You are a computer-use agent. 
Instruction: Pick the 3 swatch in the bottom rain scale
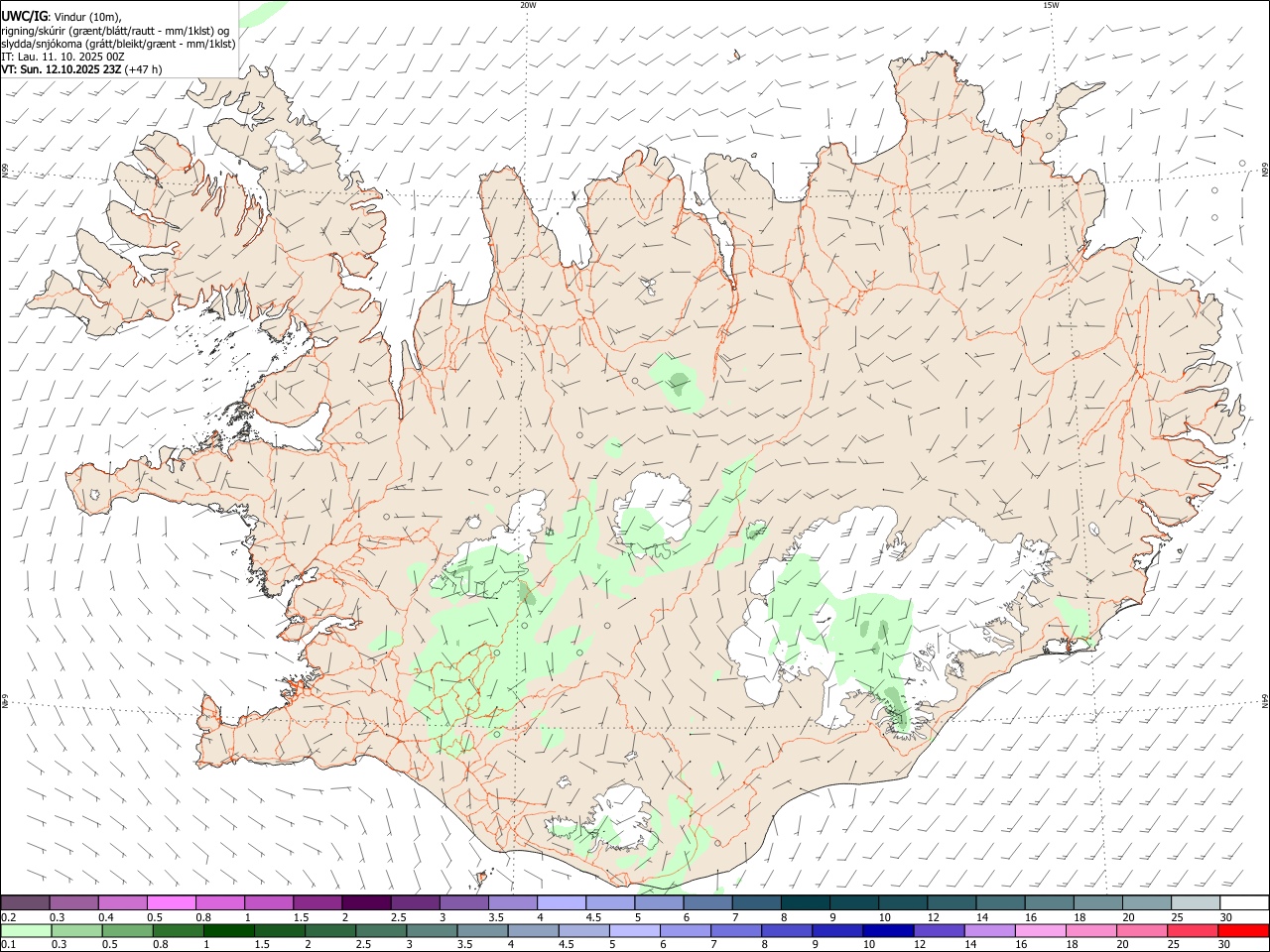pyautogui.click(x=432, y=930)
